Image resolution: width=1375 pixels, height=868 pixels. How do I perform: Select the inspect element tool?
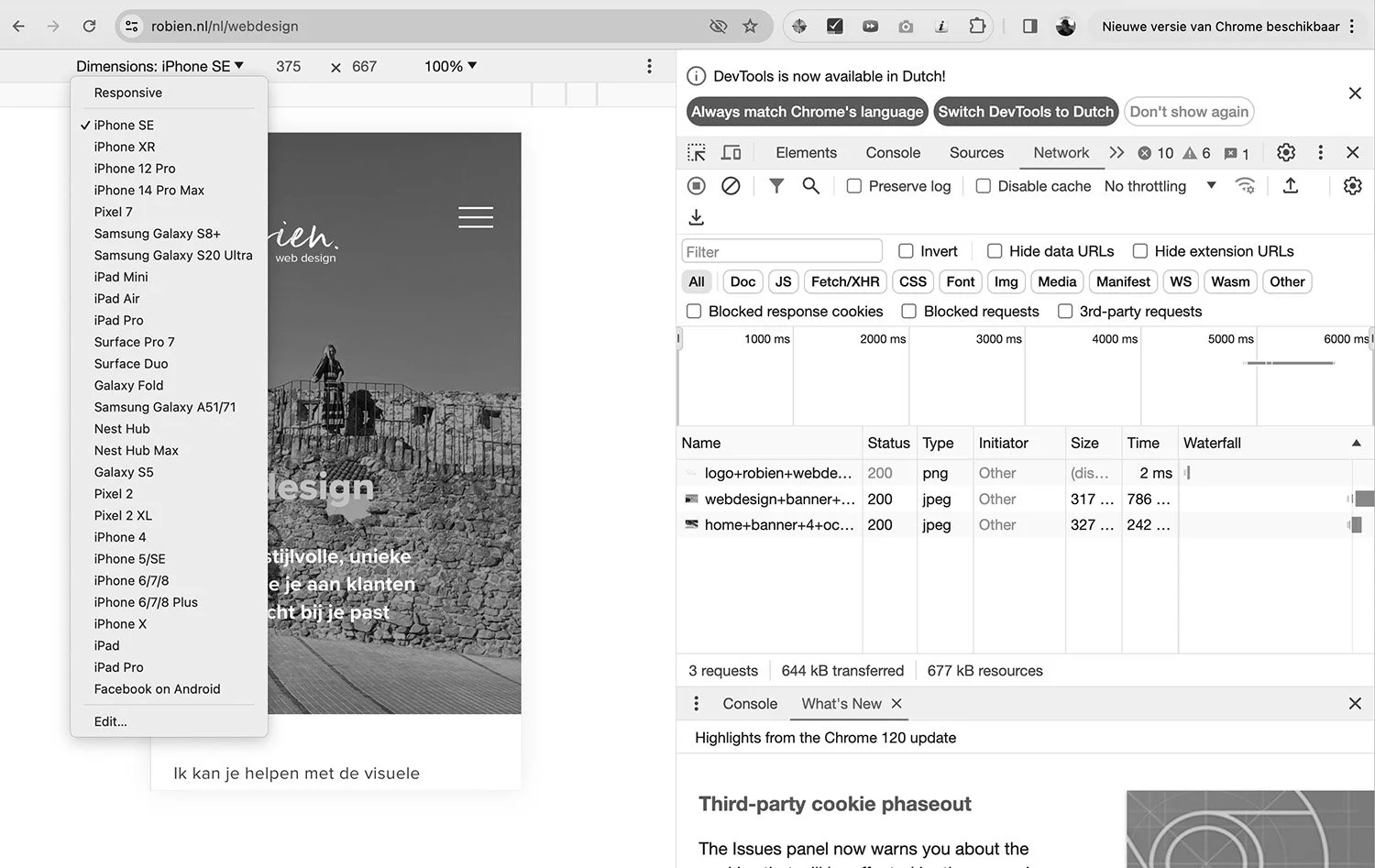pyautogui.click(x=697, y=152)
